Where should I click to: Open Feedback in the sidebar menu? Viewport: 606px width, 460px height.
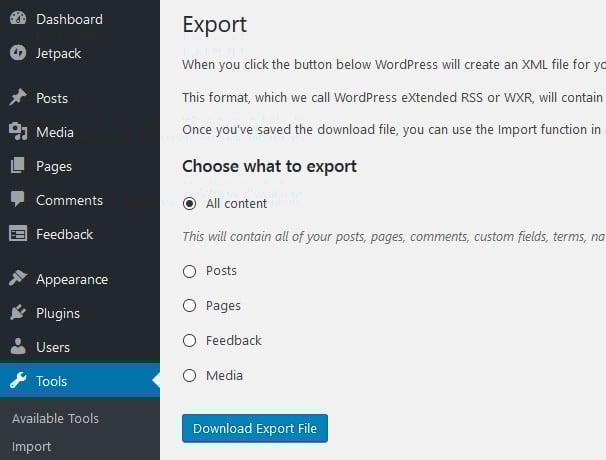pyautogui.click(x=80, y=234)
